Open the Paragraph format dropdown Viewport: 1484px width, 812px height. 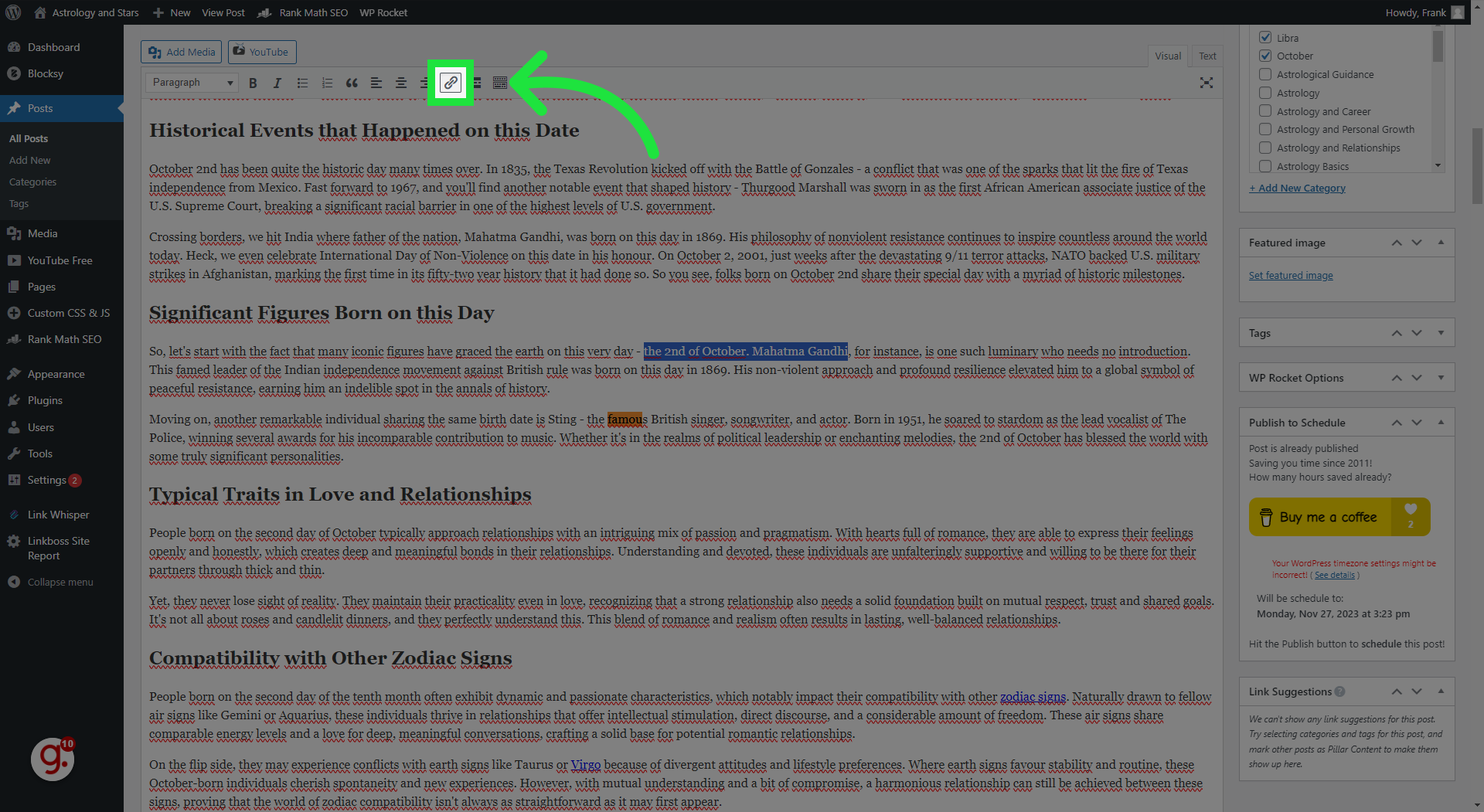[192, 83]
